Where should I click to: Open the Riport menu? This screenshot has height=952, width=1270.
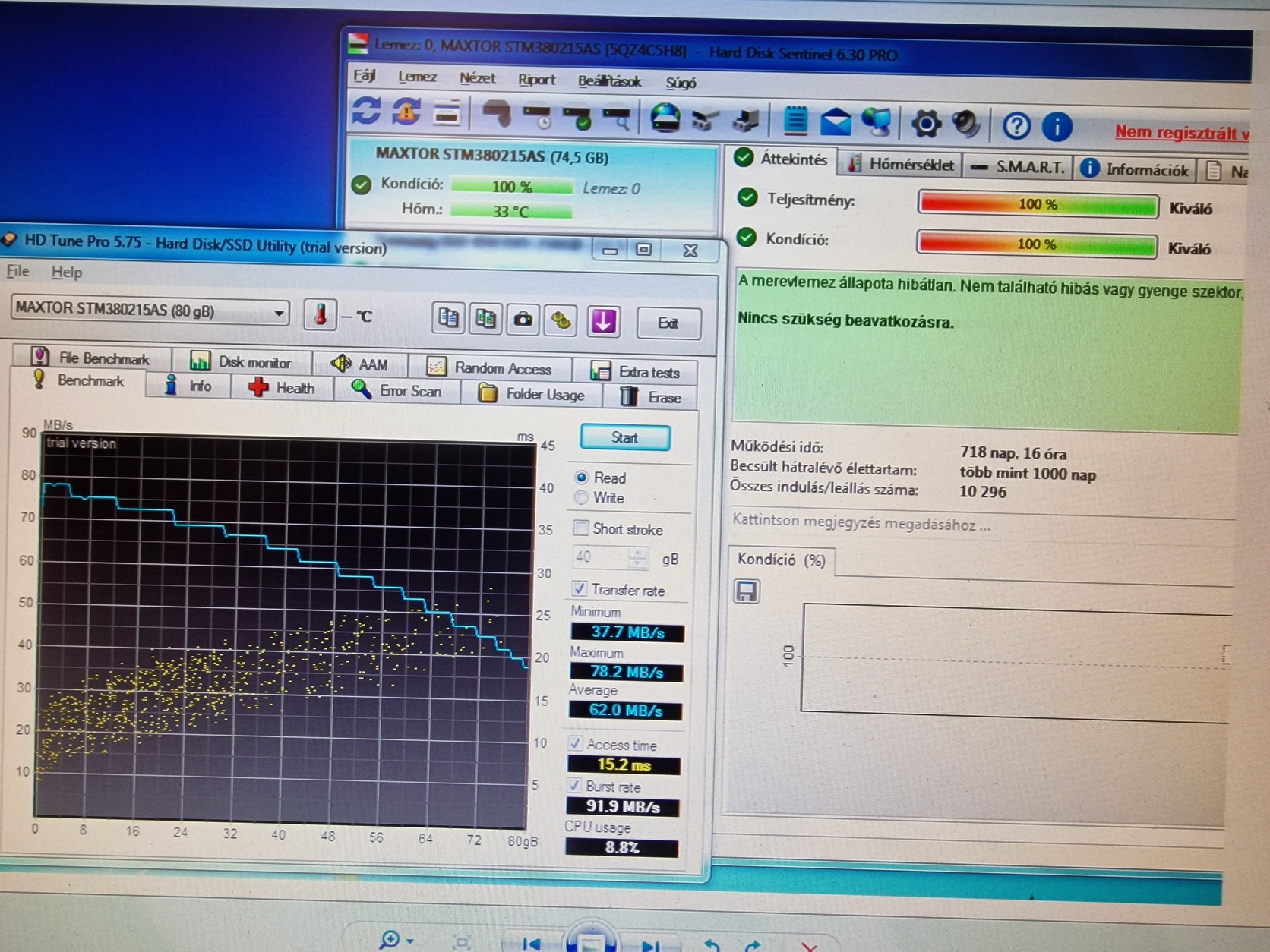tap(536, 80)
